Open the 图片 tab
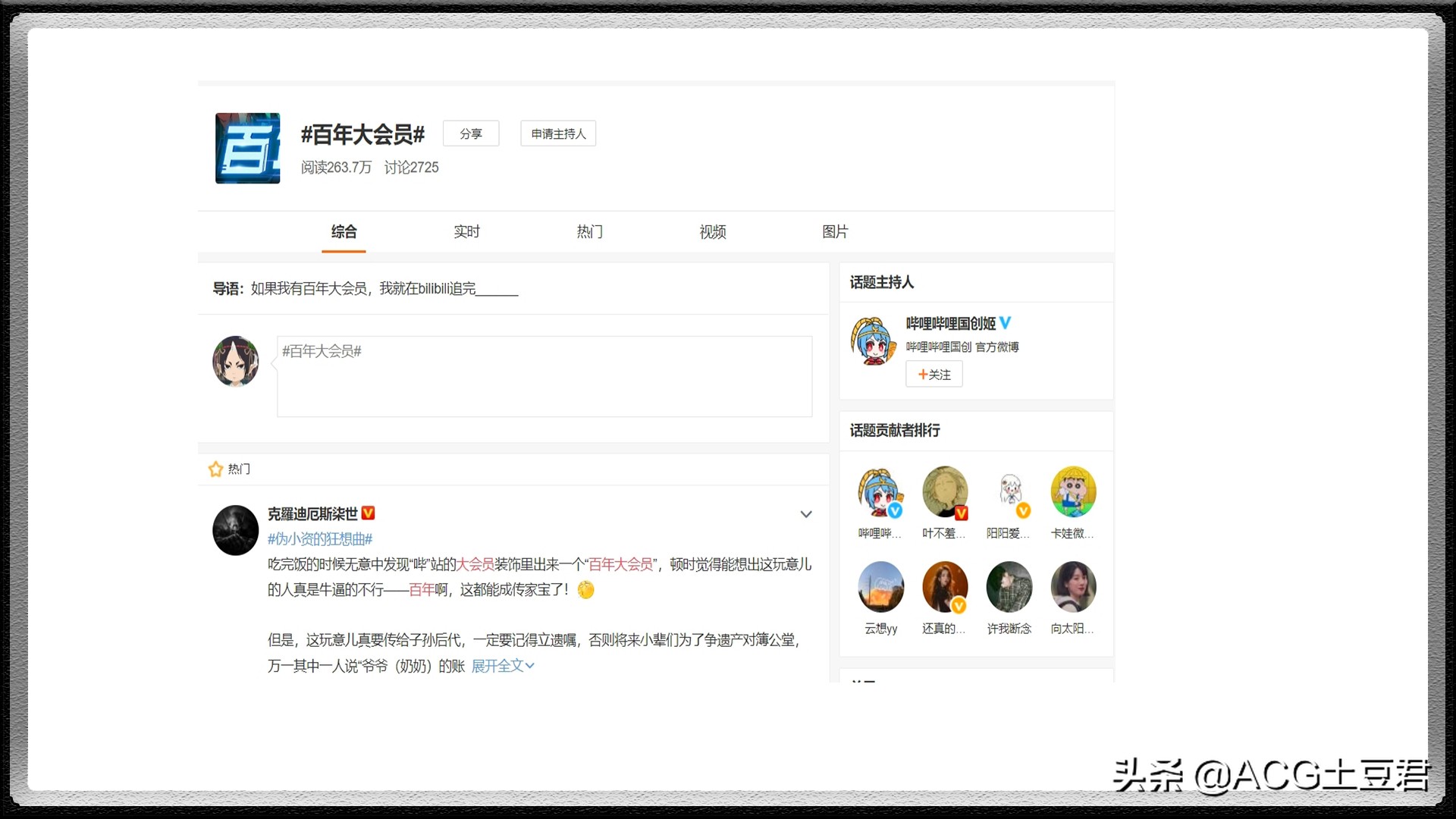 [x=835, y=232]
